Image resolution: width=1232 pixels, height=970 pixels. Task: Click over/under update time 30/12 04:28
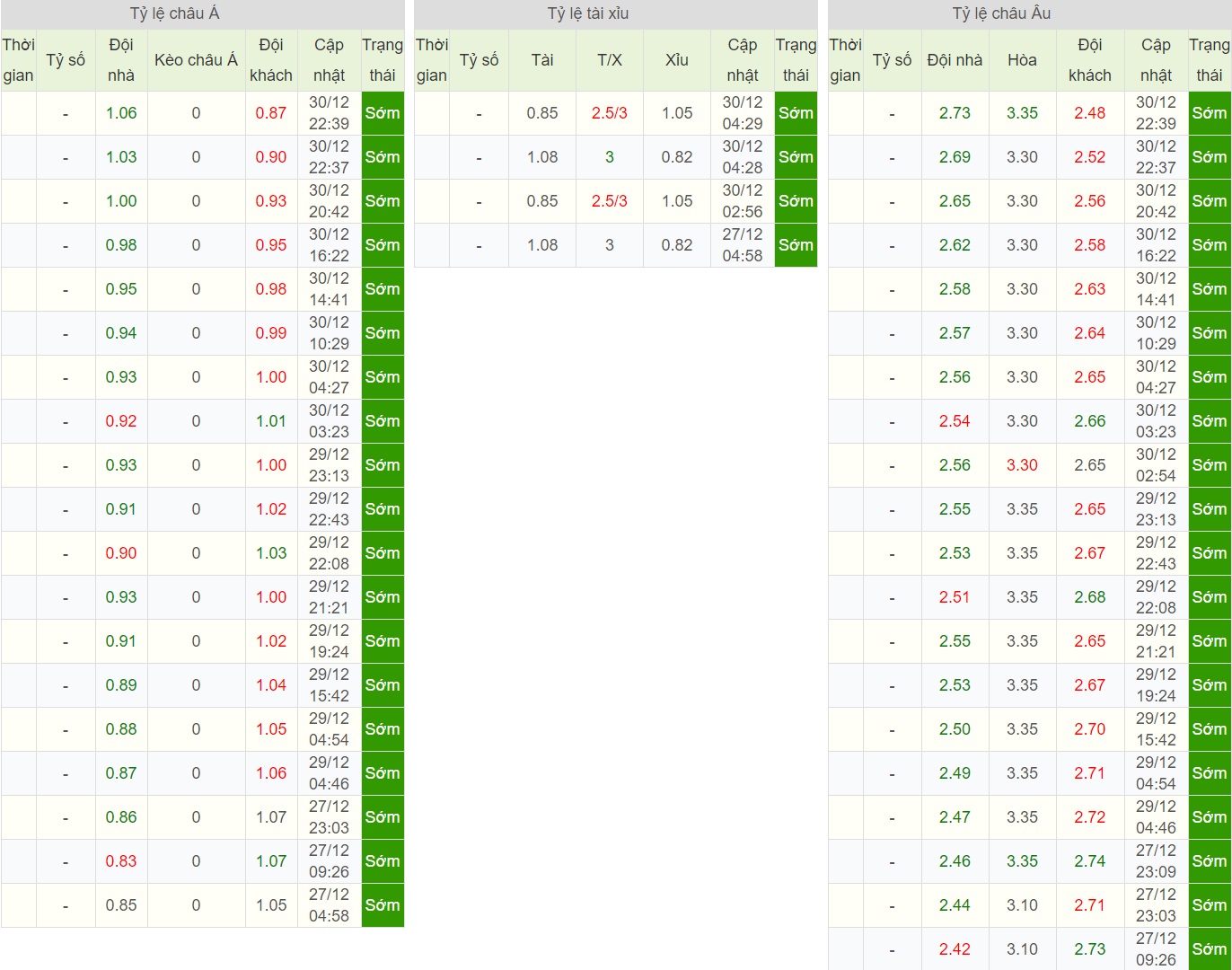tap(743, 157)
